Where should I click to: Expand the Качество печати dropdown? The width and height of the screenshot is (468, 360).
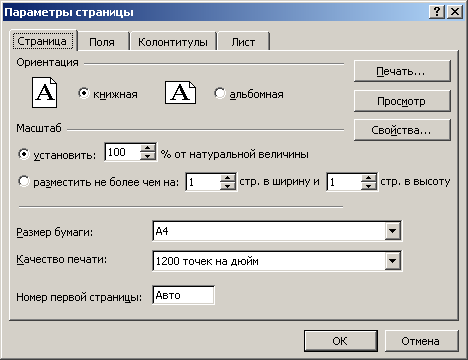pos(392,261)
